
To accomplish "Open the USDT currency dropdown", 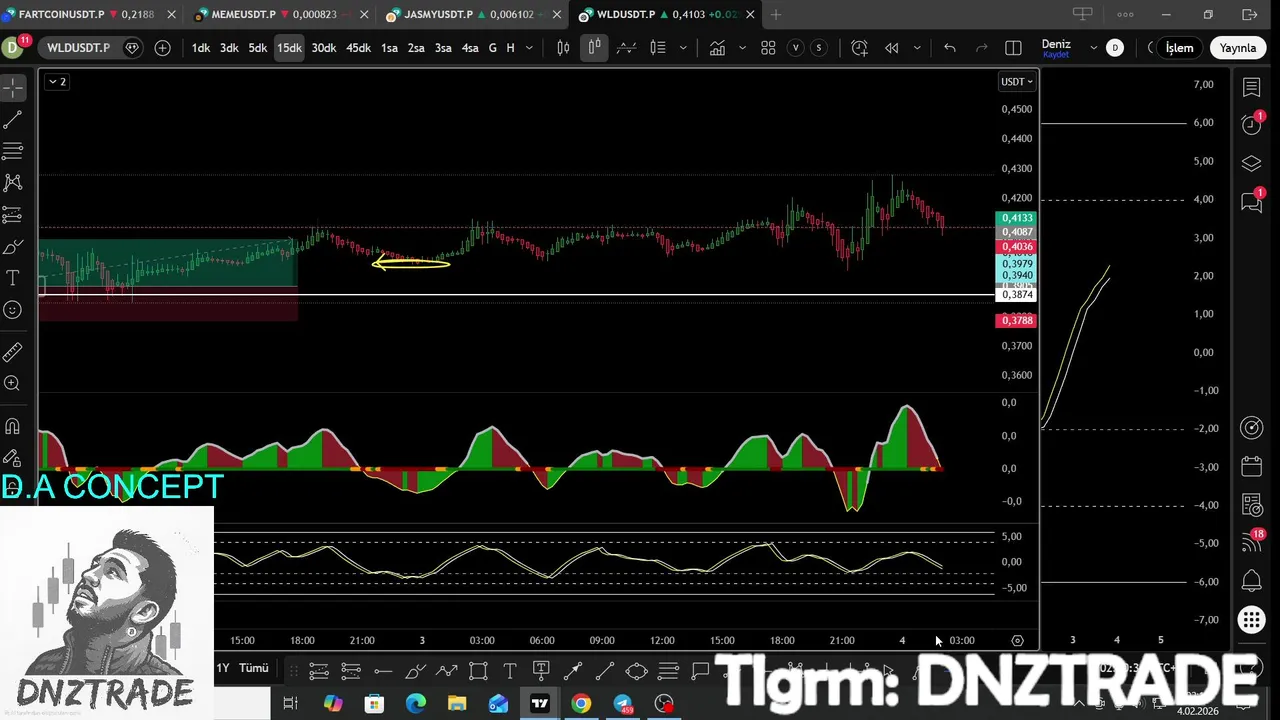I will (1017, 82).
